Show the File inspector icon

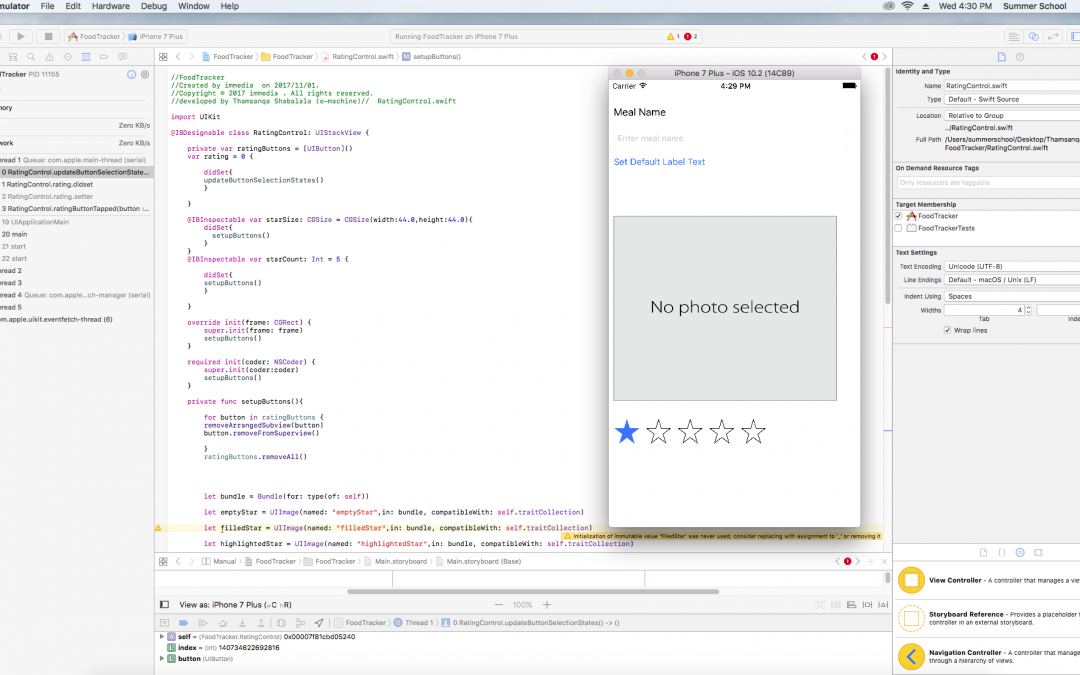tap(1002, 57)
